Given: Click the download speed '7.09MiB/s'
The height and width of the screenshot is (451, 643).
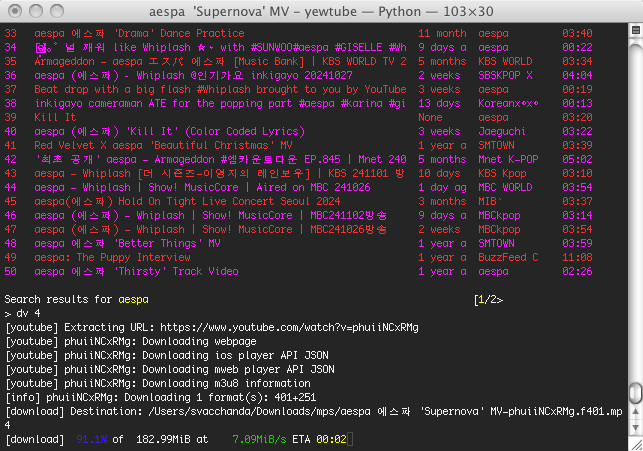Looking at the screenshot, I should click(259, 439).
